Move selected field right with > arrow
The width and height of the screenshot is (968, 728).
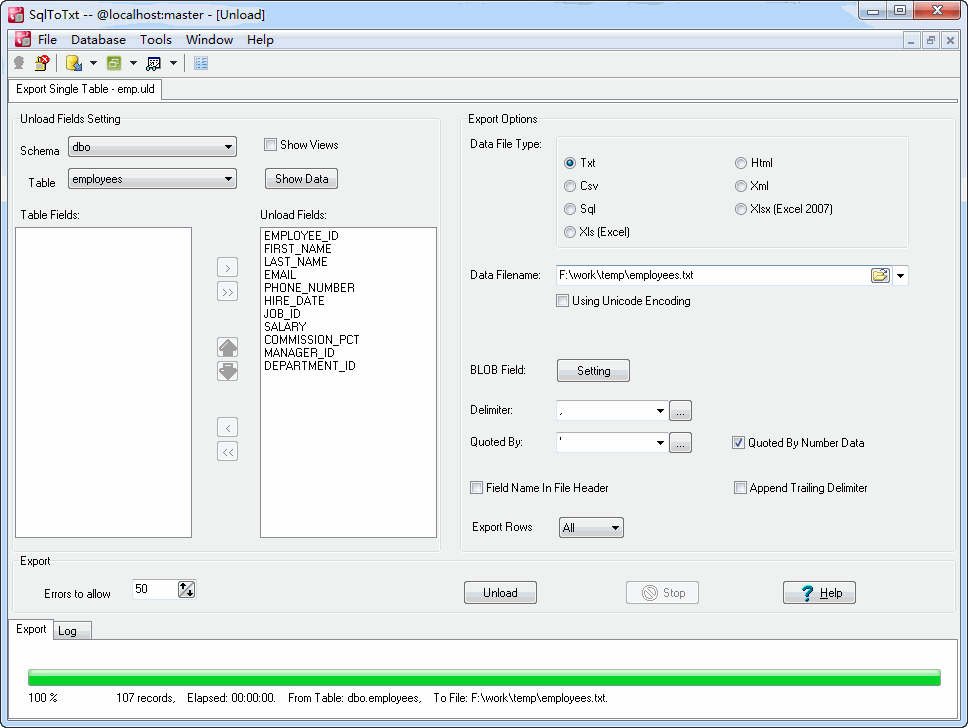pyautogui.click(x=228, y=267)
